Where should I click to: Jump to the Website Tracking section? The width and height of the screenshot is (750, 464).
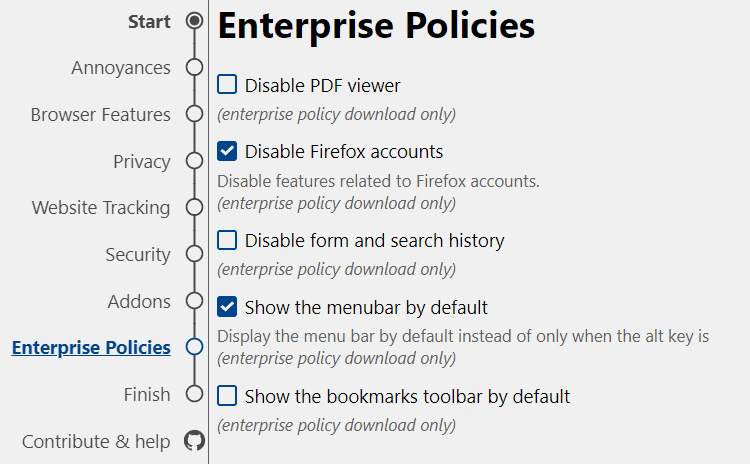[101, 208]
